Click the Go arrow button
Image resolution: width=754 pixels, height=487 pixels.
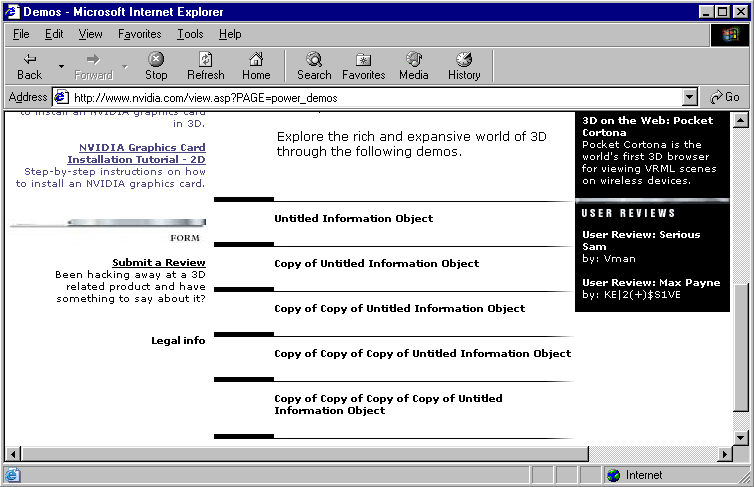click(x=725, y=97)
